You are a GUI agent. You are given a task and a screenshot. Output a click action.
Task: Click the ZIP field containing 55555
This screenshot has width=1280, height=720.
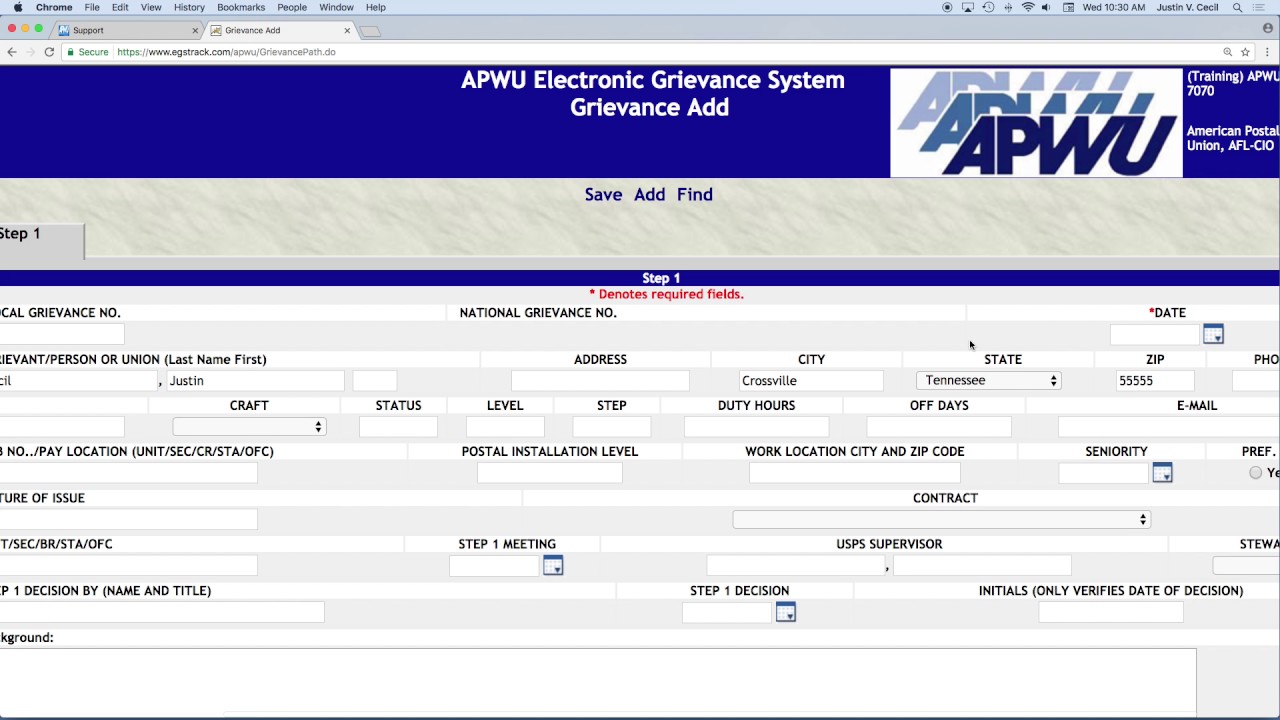click(x=1155, y=381)
